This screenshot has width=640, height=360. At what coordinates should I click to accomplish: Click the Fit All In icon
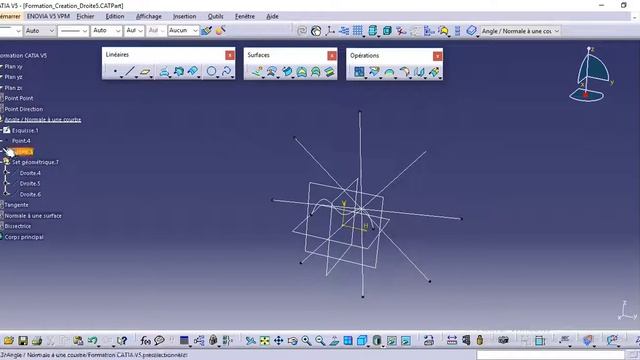point(264,340)
